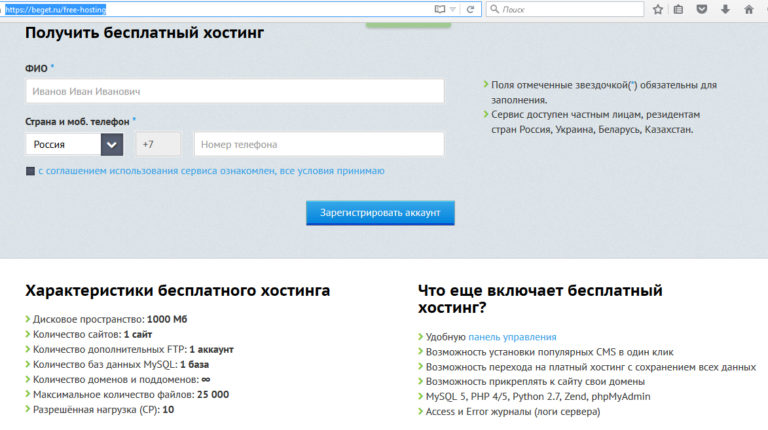Click the +7 country code field

(158, 144)
